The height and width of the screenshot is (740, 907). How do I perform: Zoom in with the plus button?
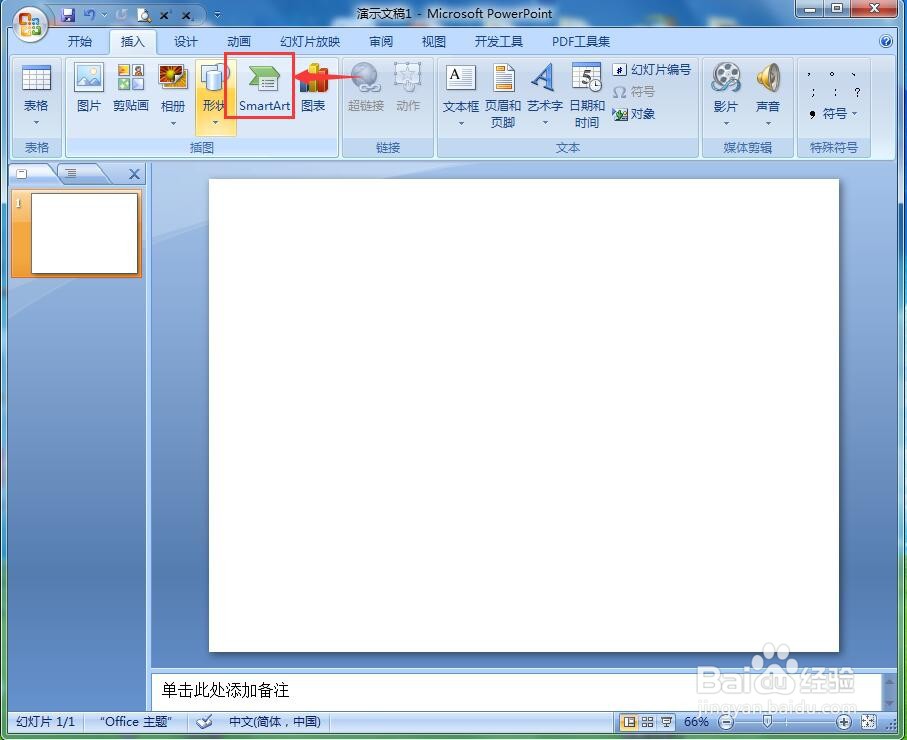coord(844,722)
